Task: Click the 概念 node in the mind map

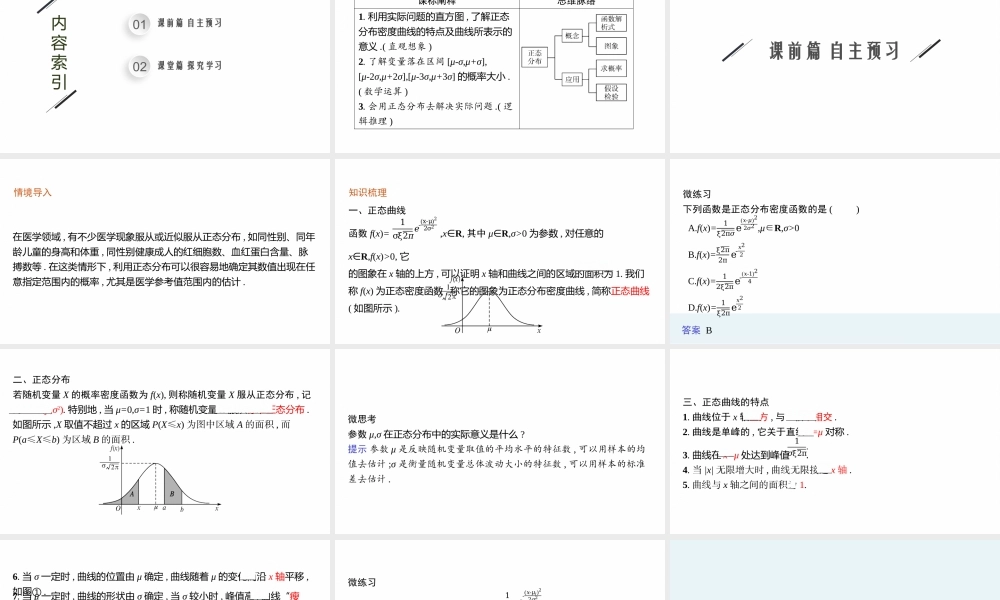Action: point(571,36)
